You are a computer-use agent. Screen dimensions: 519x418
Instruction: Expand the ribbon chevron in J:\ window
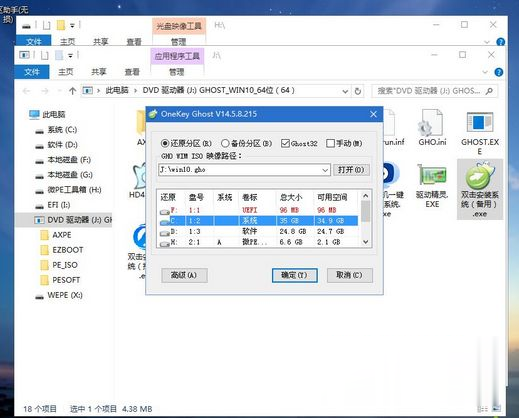(485, 72)
